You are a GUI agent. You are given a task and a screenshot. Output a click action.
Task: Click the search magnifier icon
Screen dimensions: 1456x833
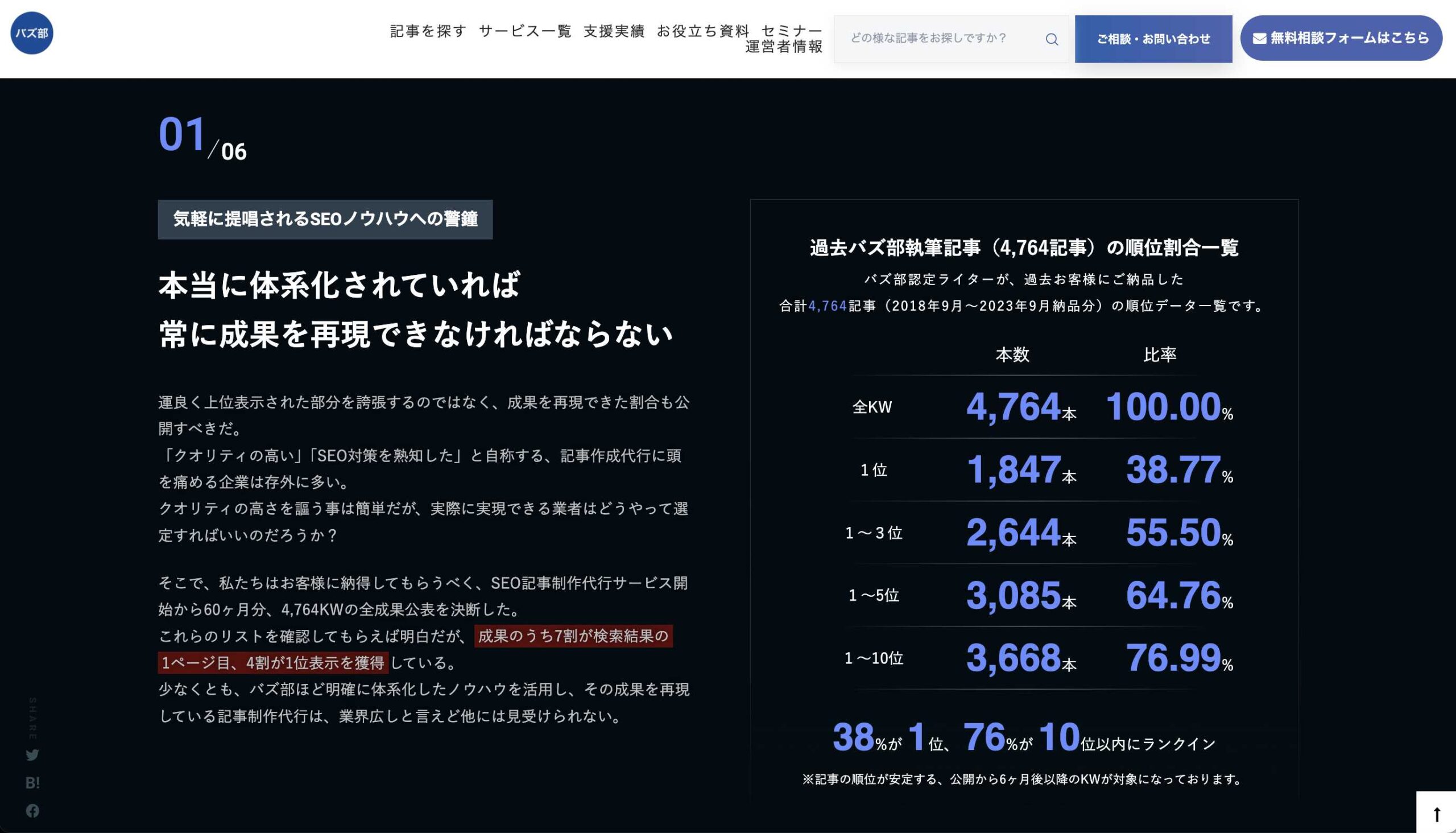(1052, 39)
